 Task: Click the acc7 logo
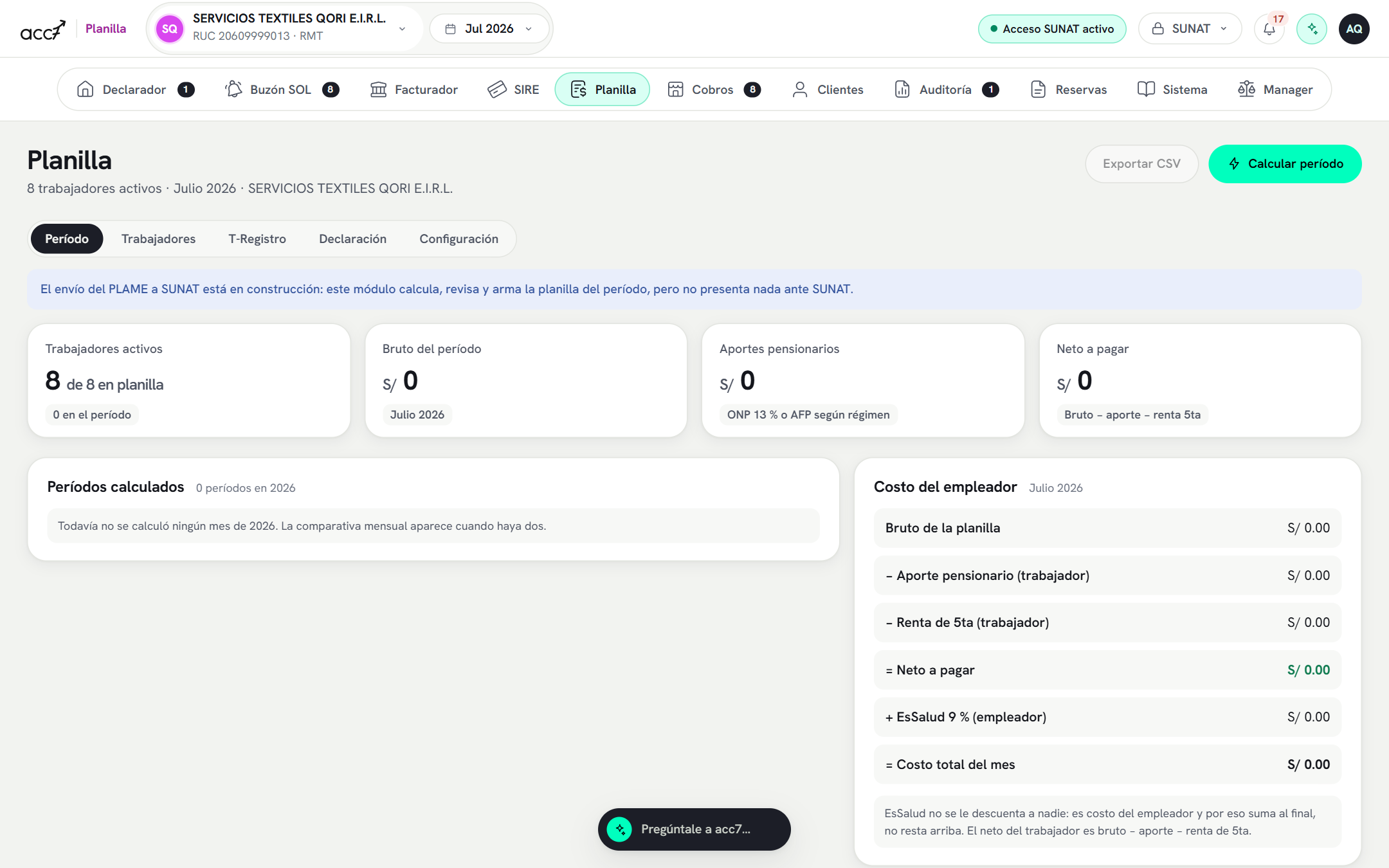pyautogui.click(x=42, y=30)
